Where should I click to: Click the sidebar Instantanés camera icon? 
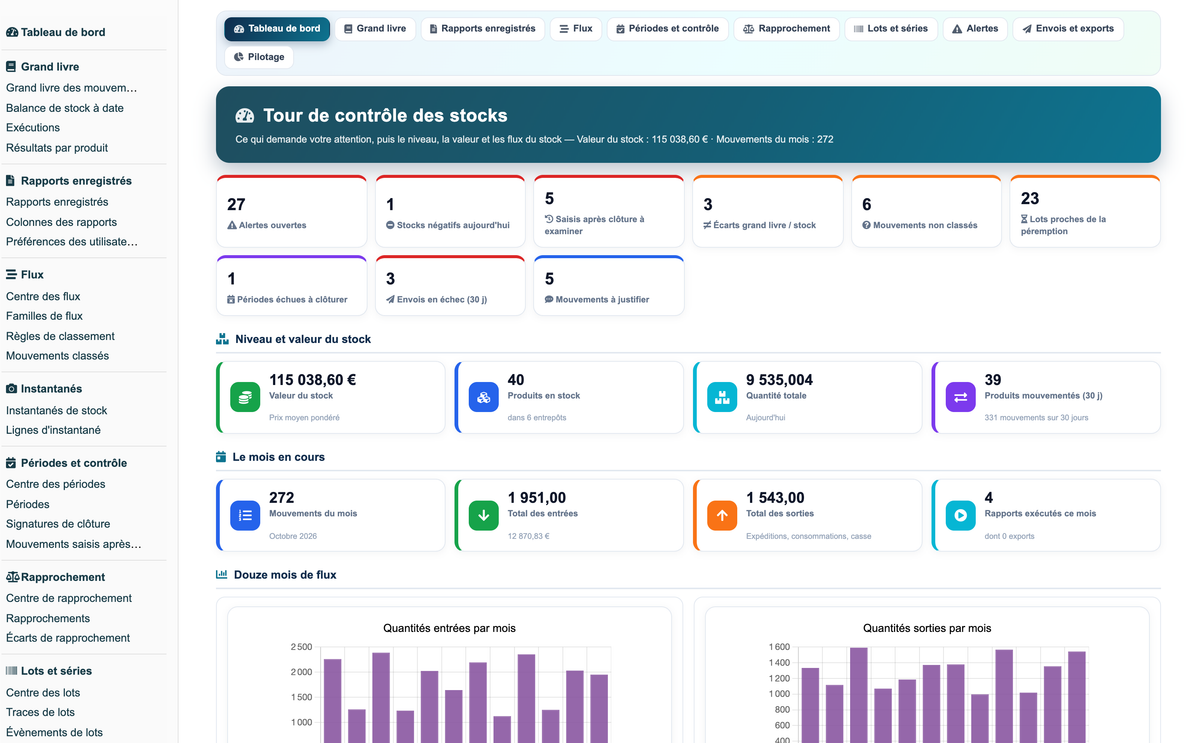[11, 389]
